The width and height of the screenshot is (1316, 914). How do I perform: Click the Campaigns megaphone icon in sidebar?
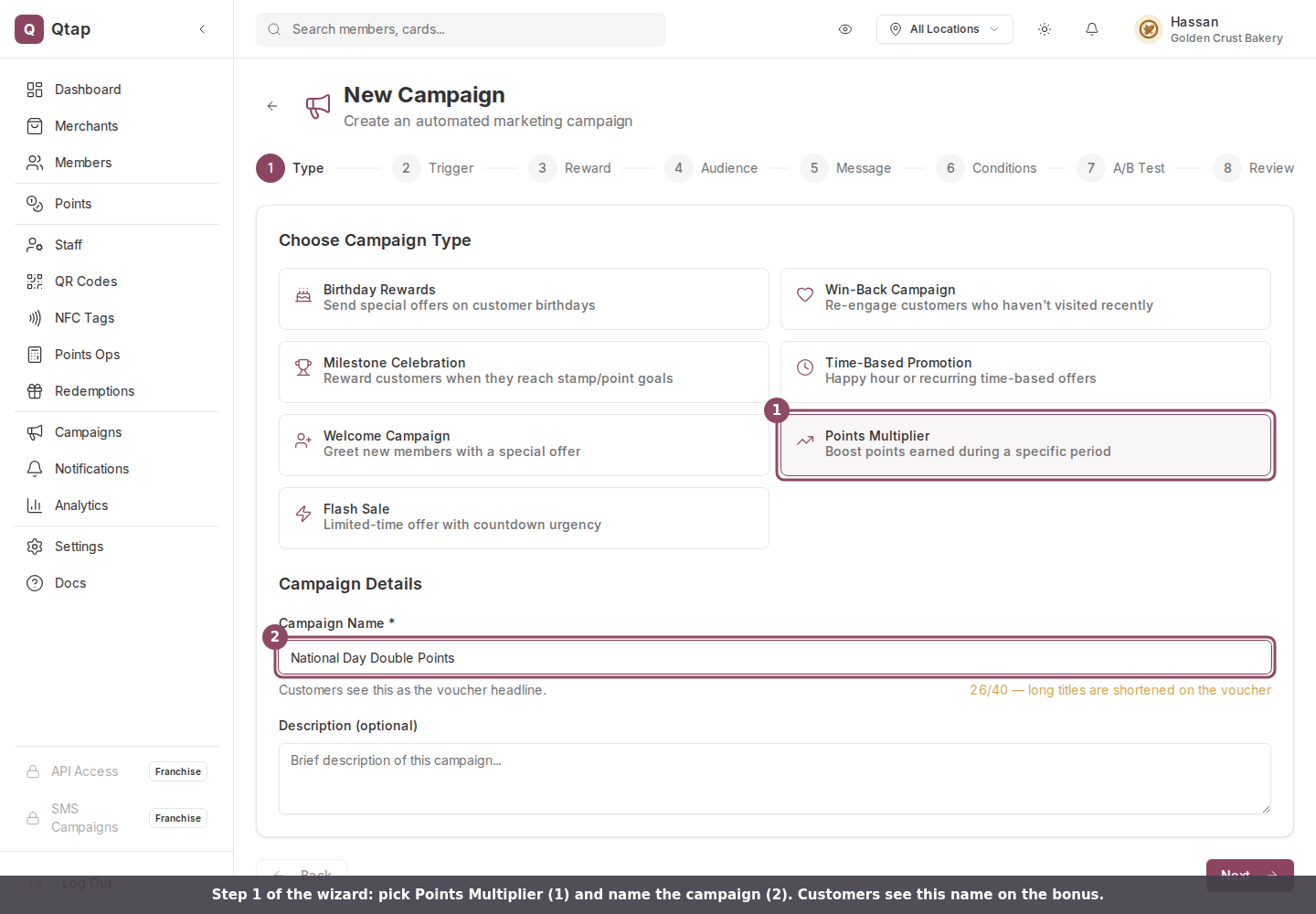tap(35, 432)
